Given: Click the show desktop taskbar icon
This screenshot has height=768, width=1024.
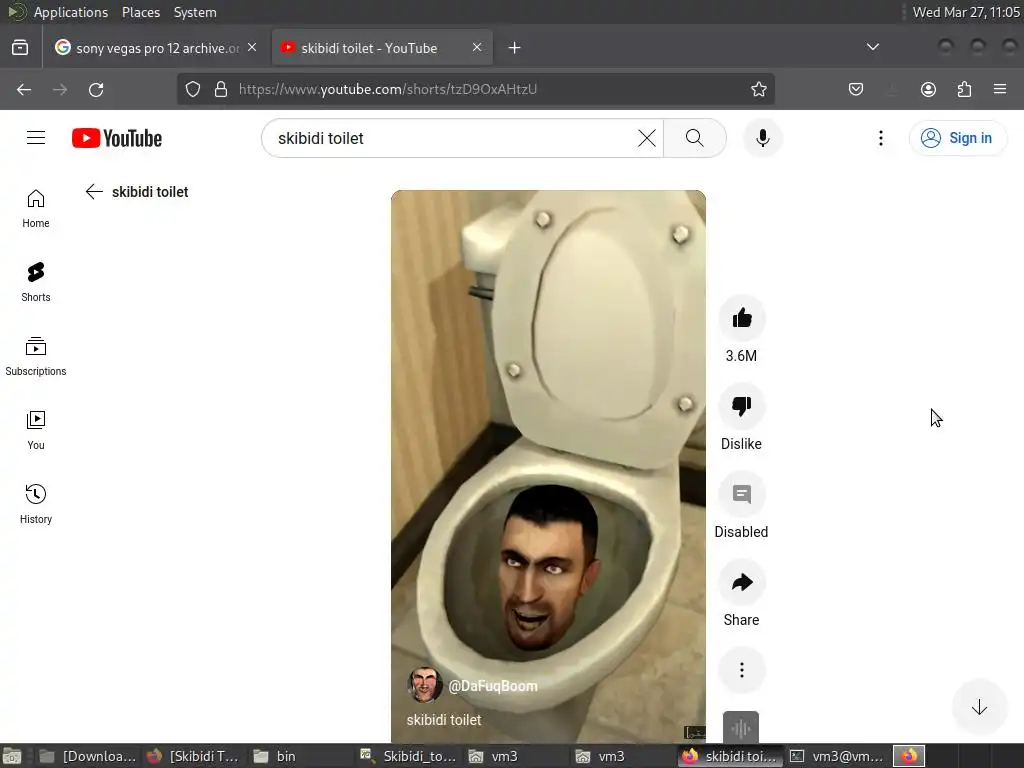Looking at the screenshot, I should (x=12, y=756).
